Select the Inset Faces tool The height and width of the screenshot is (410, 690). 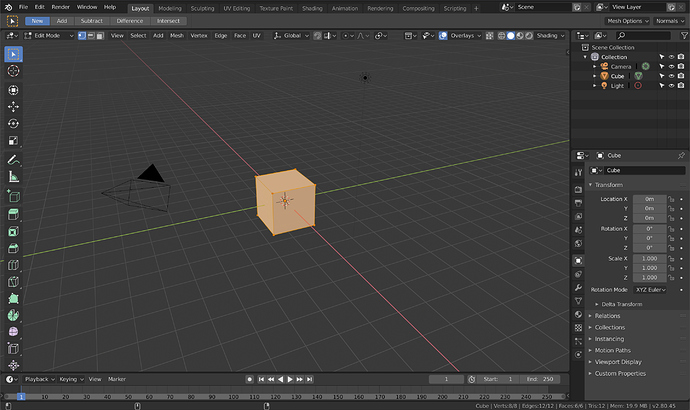pyautogui.click(x=13, y=231)
